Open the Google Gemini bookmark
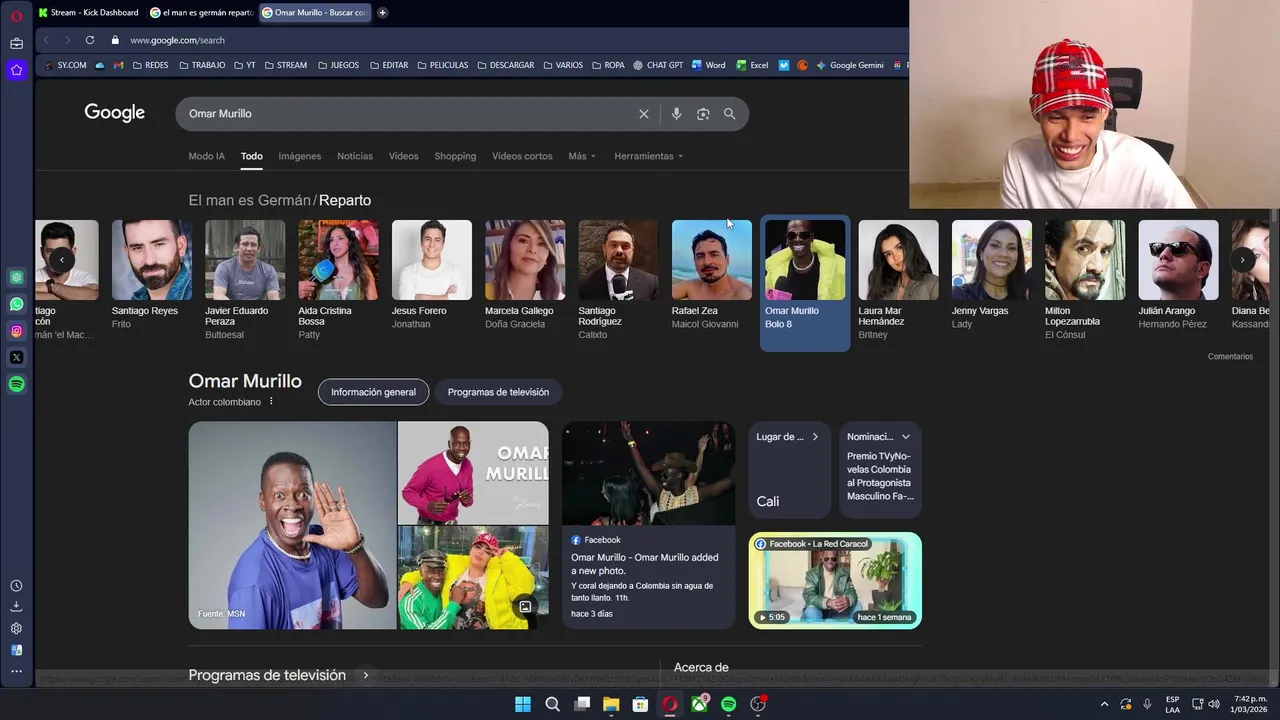 click(x=850, y=65)
